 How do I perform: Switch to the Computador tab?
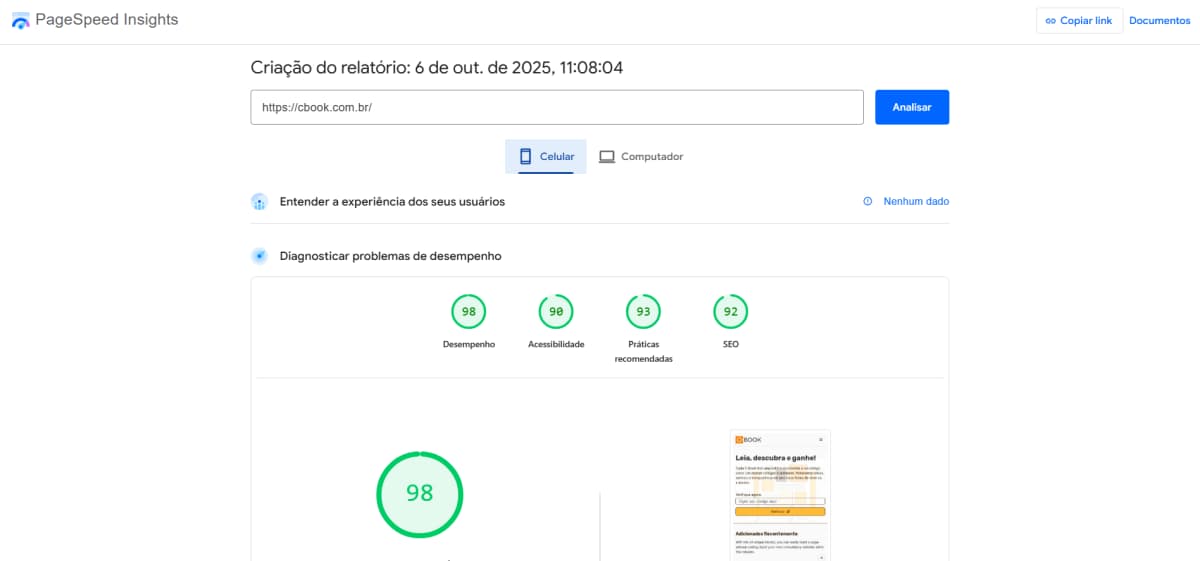[641, 157]
